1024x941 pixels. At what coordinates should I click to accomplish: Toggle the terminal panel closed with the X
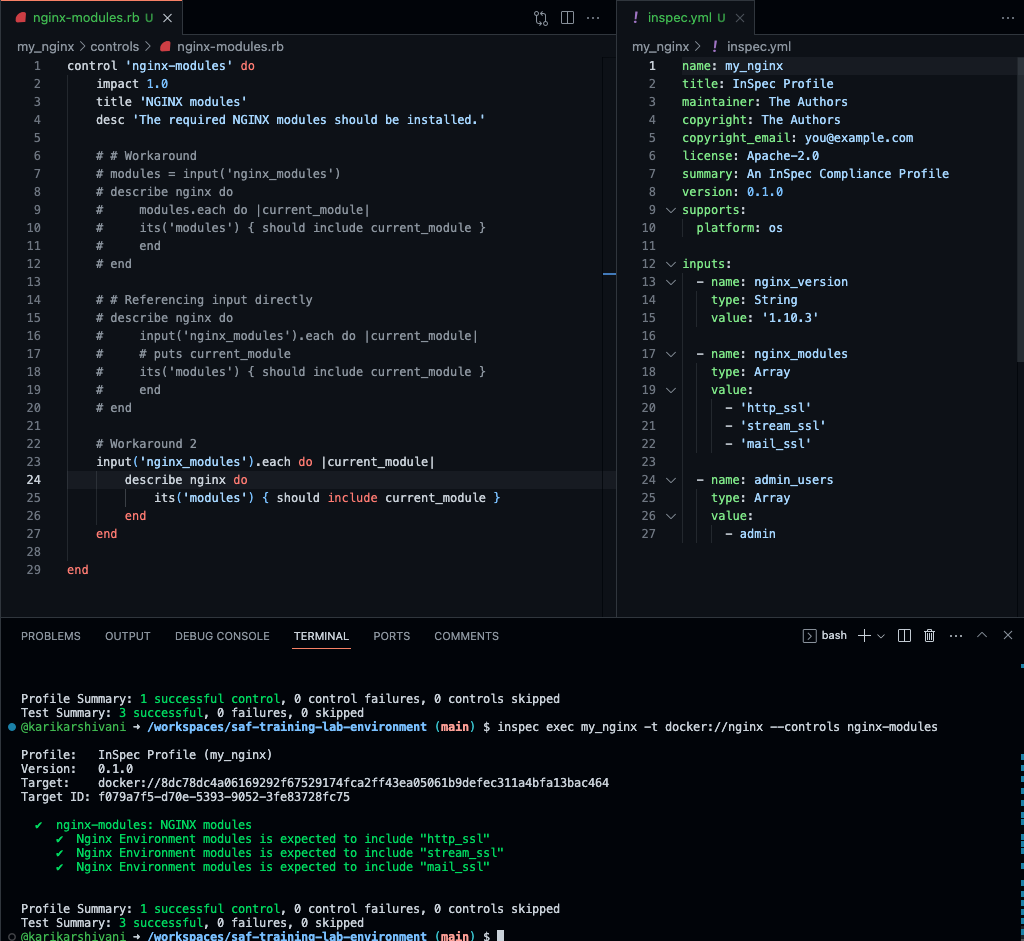[1007, 635]
